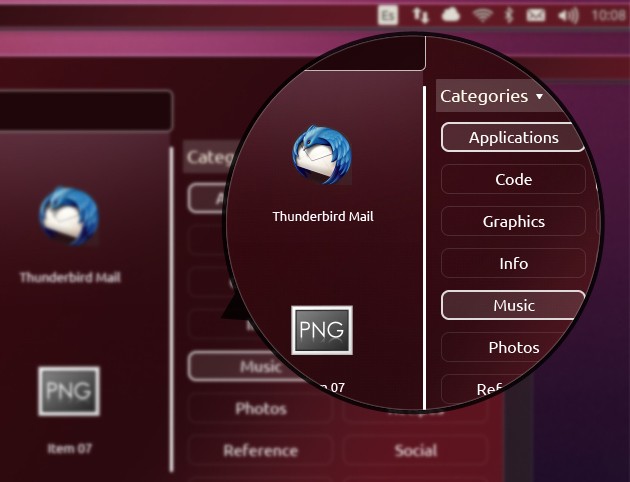Viewport: 630px width, 482px height.
Task: Open the Wi-Fi indicator menu
Action: (x=483, y=16)
